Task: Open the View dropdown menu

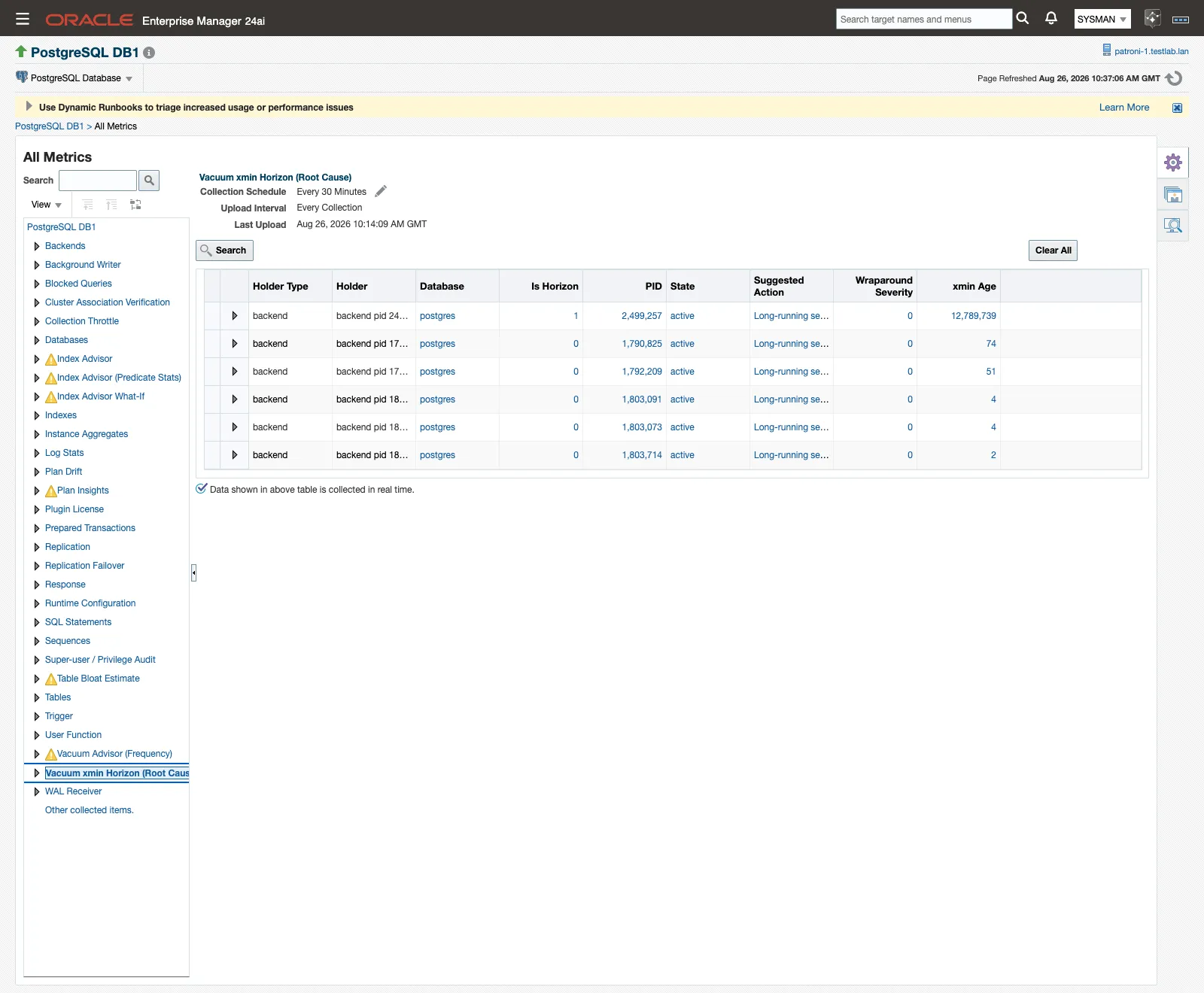Action: (x=47, y=205)
